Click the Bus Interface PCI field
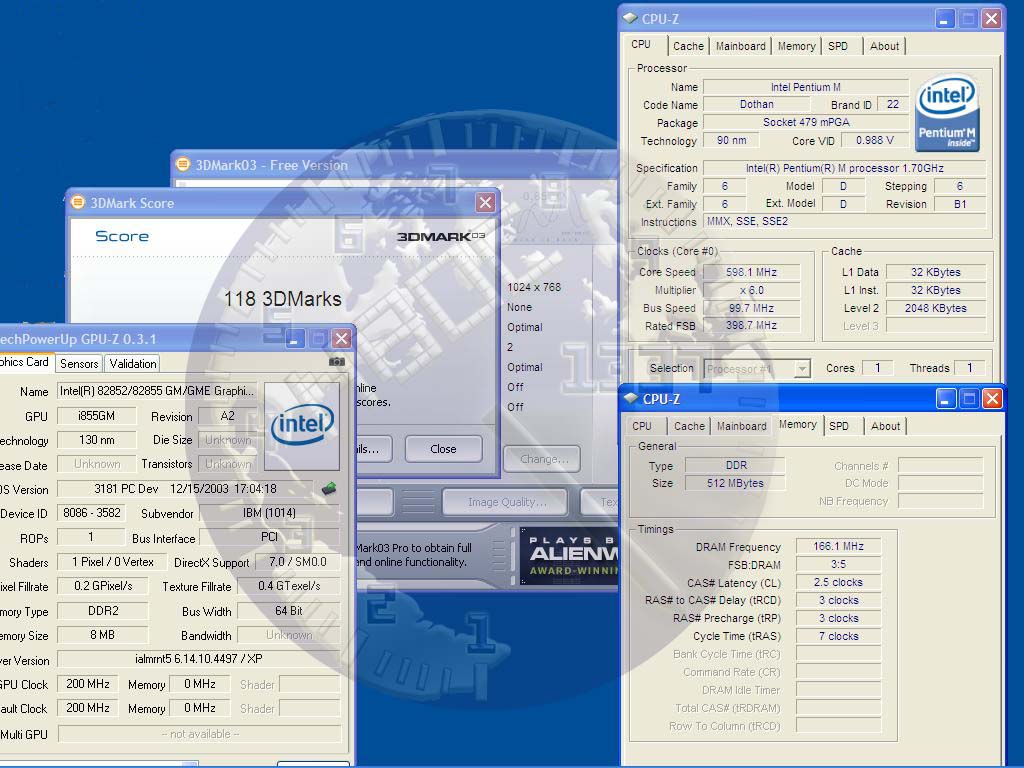1024x768 pixels. (x=269, y=537)
